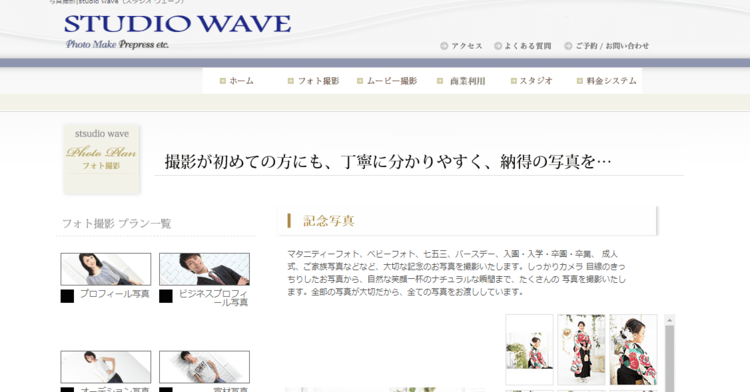Go to ホーム menu item
The image size is (750, 392).
(242, 81)
